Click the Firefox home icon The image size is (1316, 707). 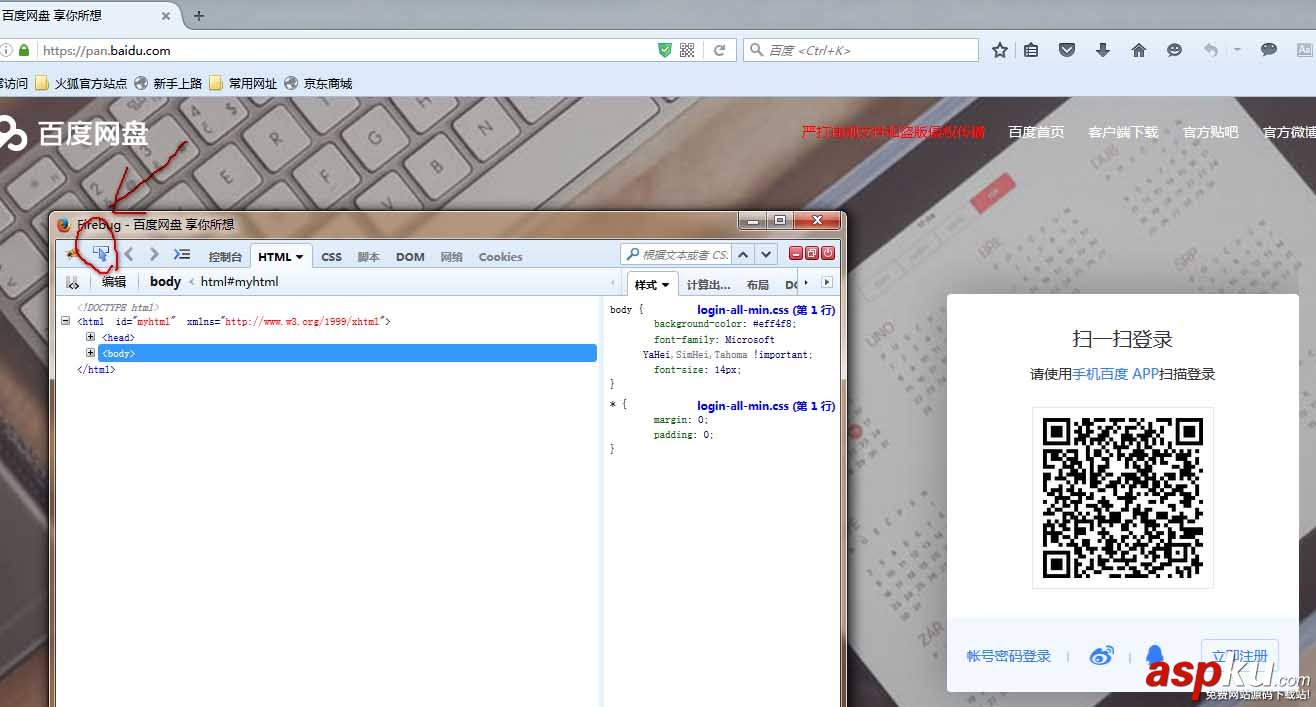(1138, 48)
